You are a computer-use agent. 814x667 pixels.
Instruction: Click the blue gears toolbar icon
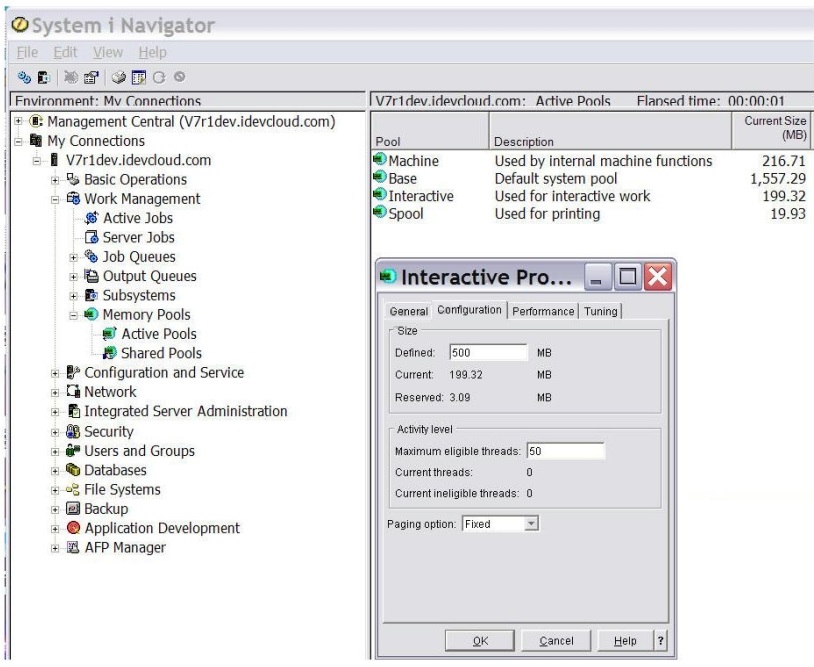click(24, 77)
